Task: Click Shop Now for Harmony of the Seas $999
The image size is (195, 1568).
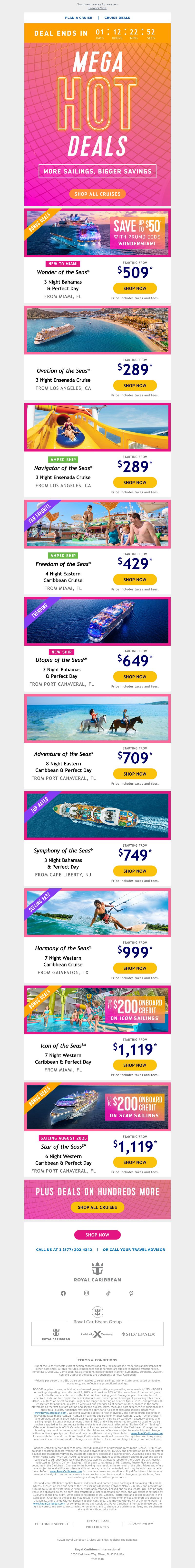Action: (135, 968)
